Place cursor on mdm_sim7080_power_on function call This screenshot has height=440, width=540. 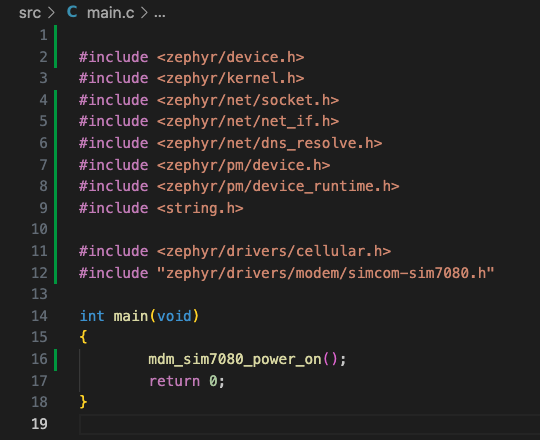pos(235,359)
